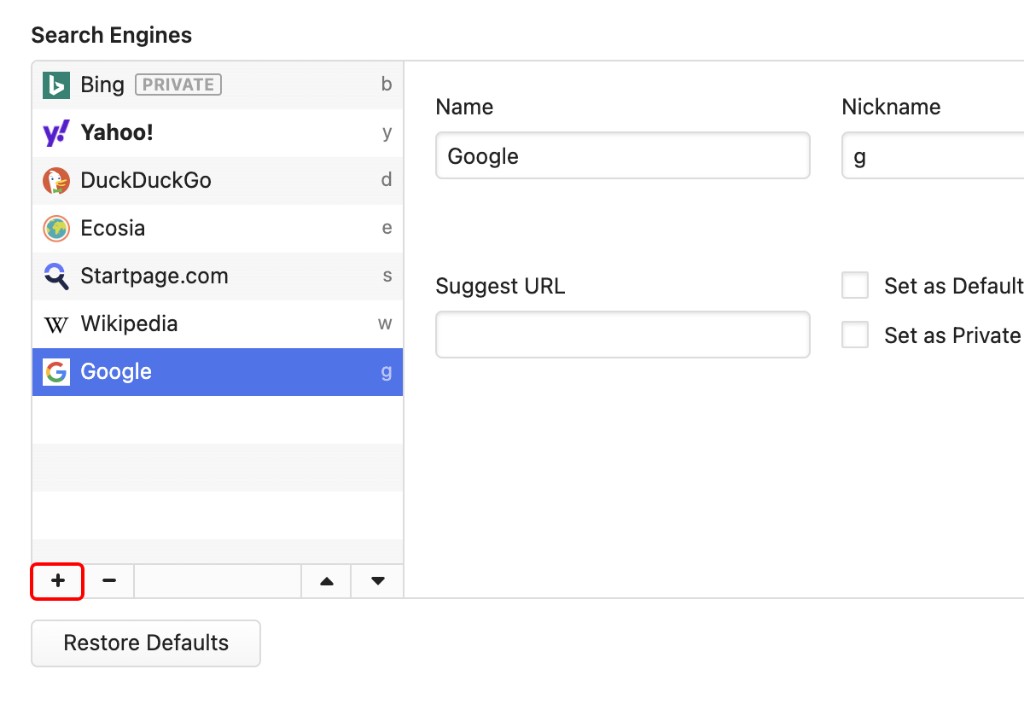Enable the Set as Default checkbox
The width and height of the screenshot is (1024, 705).
855,285
